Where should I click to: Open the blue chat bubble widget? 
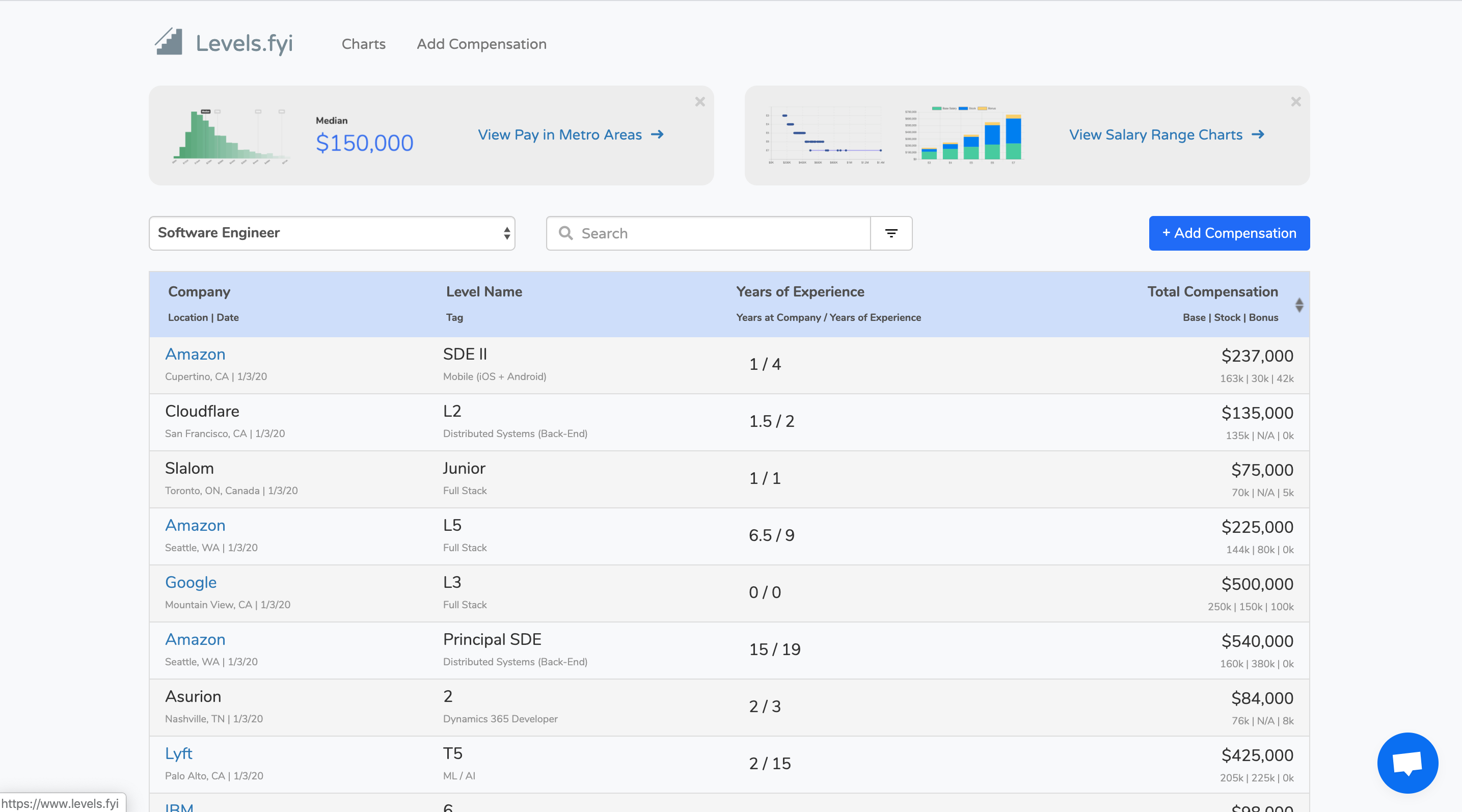coord(1407,762)
